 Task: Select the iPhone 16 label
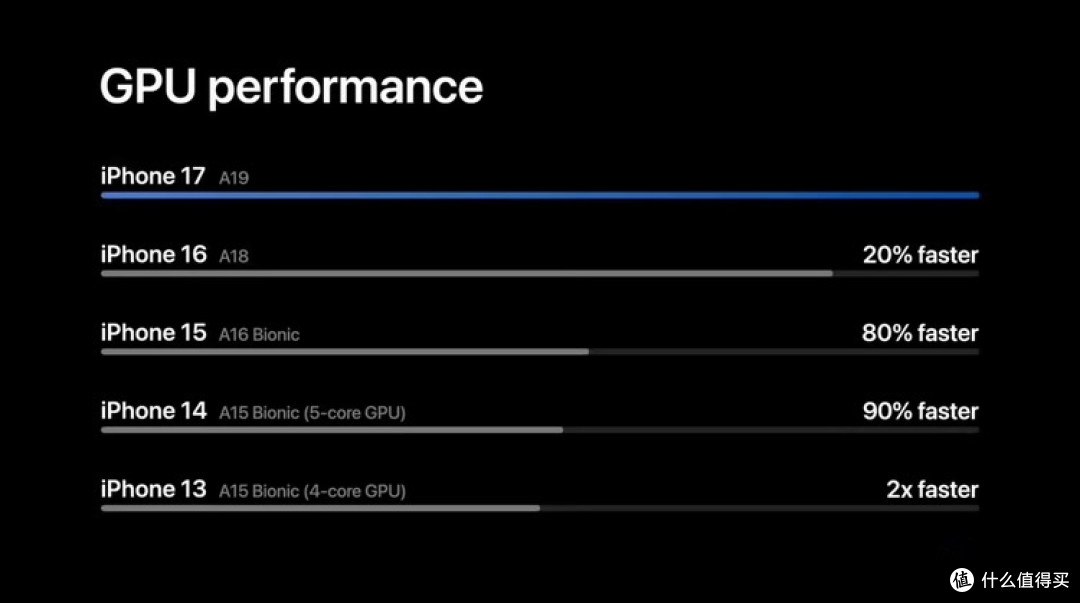coord(154,254)
